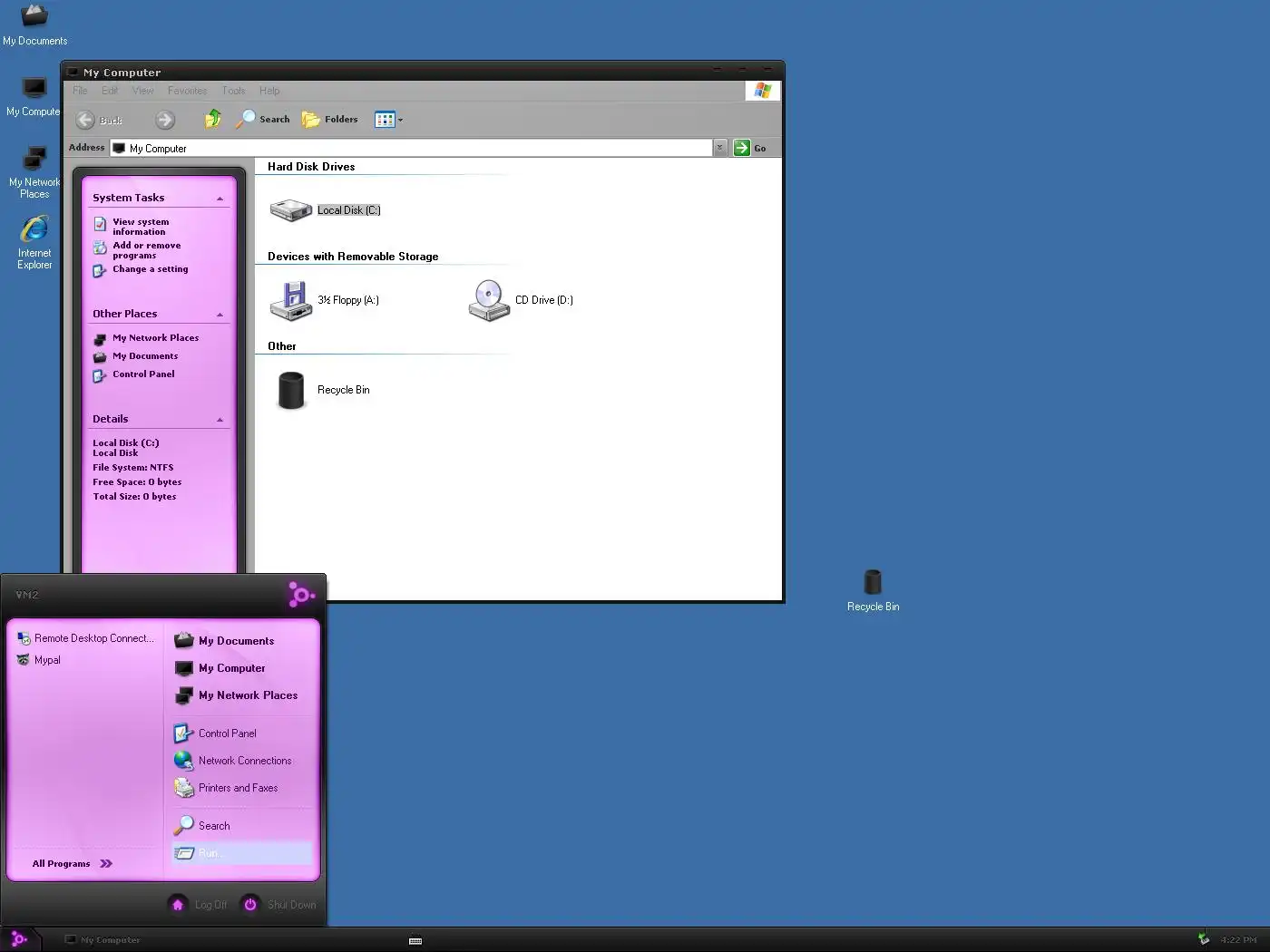Image resolution: width=1270 pixels, height=952 pixels.
Task: Open the Help menu
Action: click(269, 91)
